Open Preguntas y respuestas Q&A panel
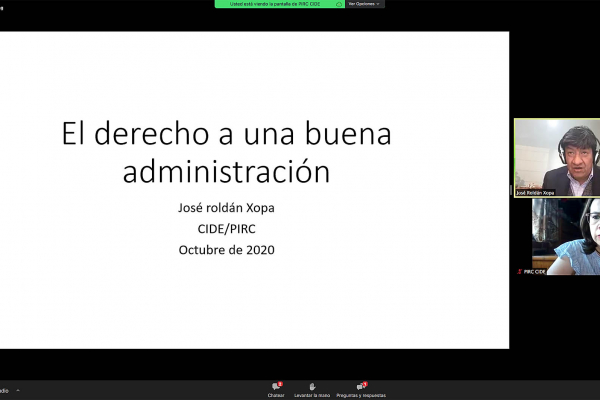Screen dimensions: 600x400 point(361,390)
